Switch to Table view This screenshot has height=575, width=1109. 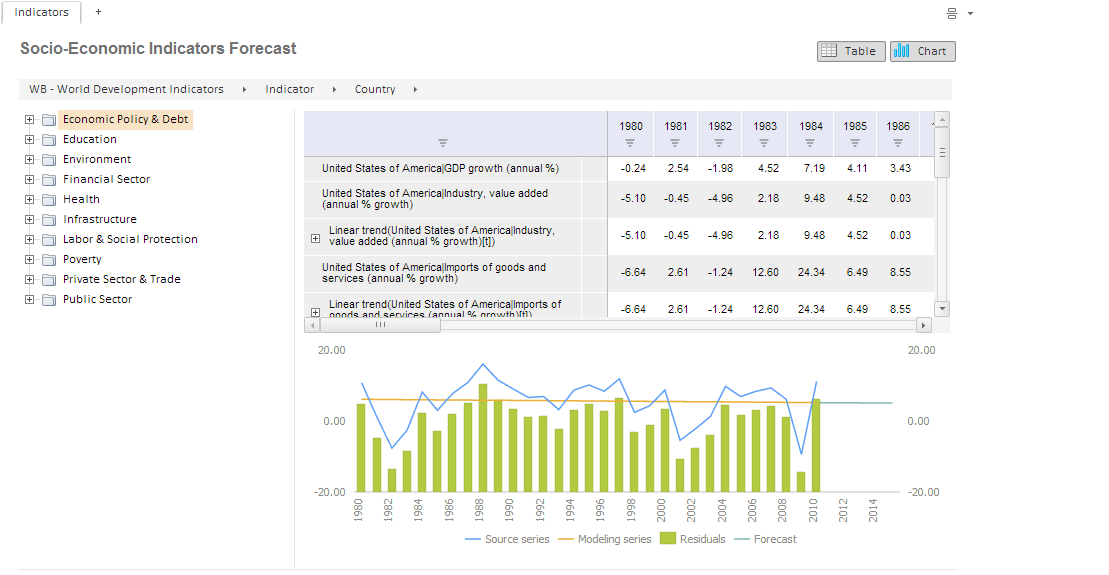[x=851, y=51]
